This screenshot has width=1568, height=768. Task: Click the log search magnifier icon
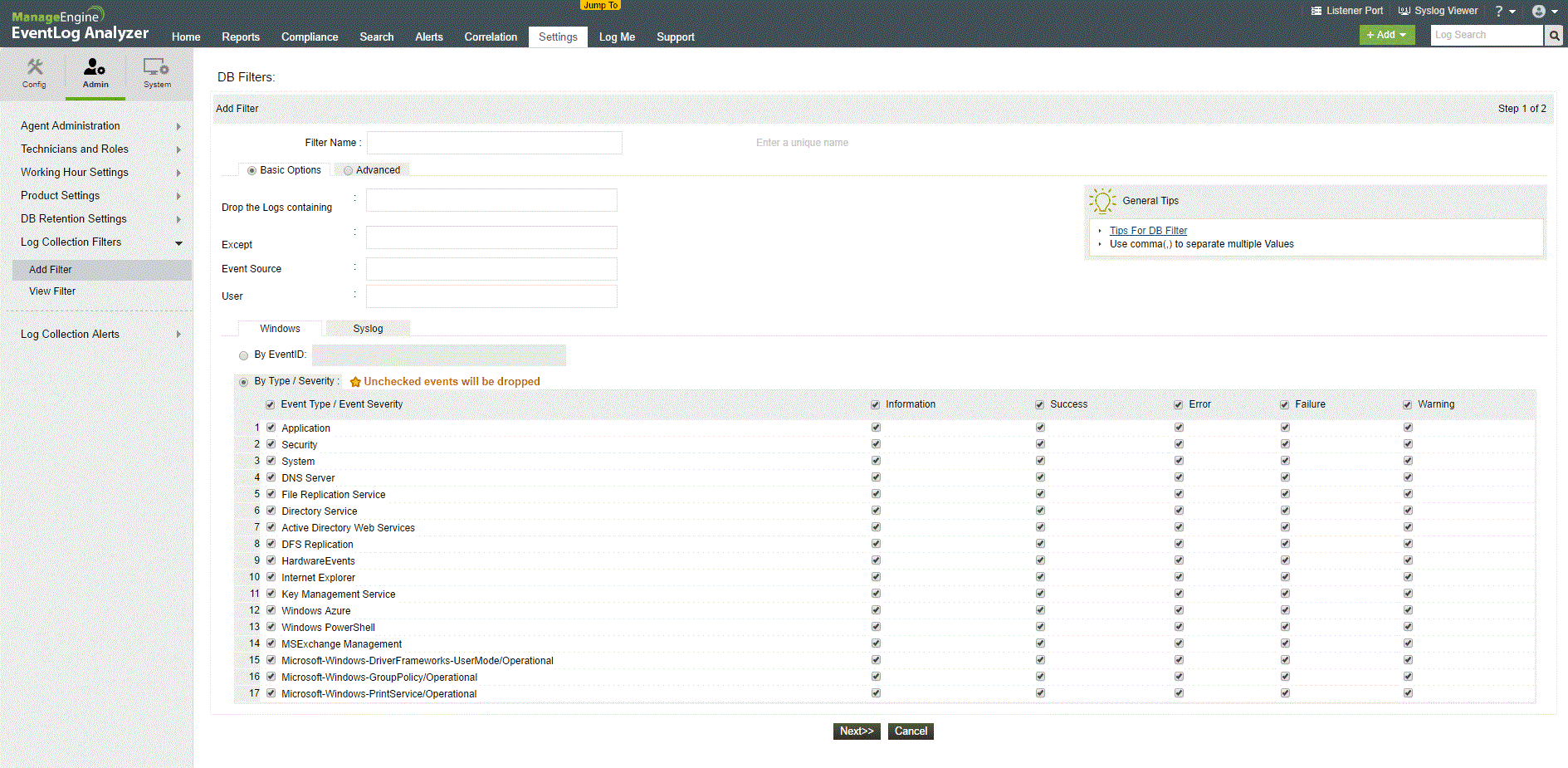click(1553, 35)
